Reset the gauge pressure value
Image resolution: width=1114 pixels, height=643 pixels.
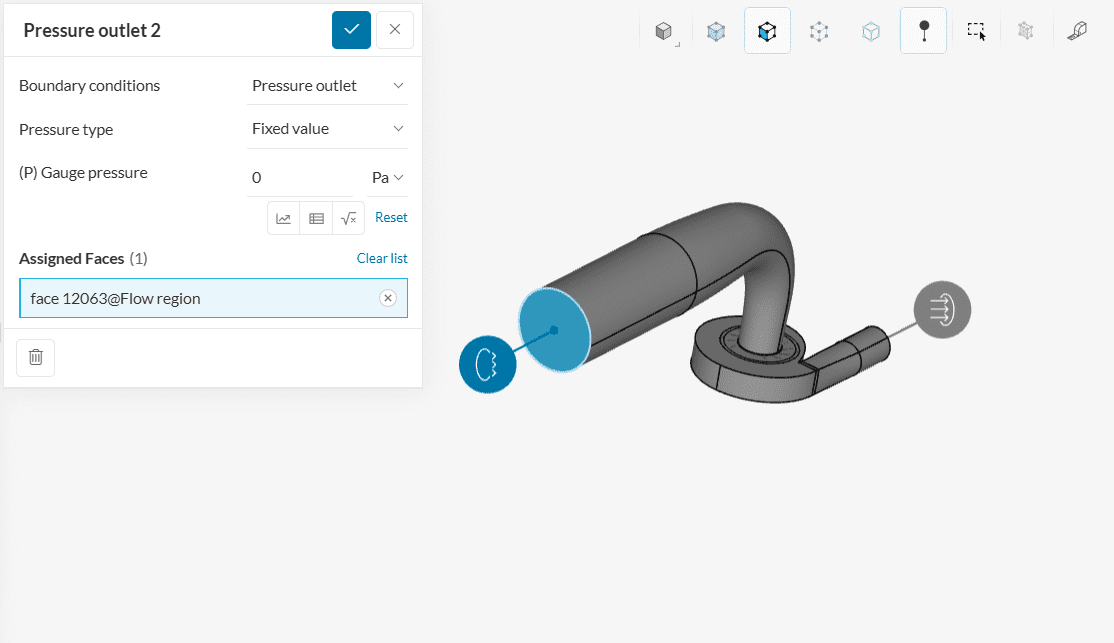pos(391,218)
